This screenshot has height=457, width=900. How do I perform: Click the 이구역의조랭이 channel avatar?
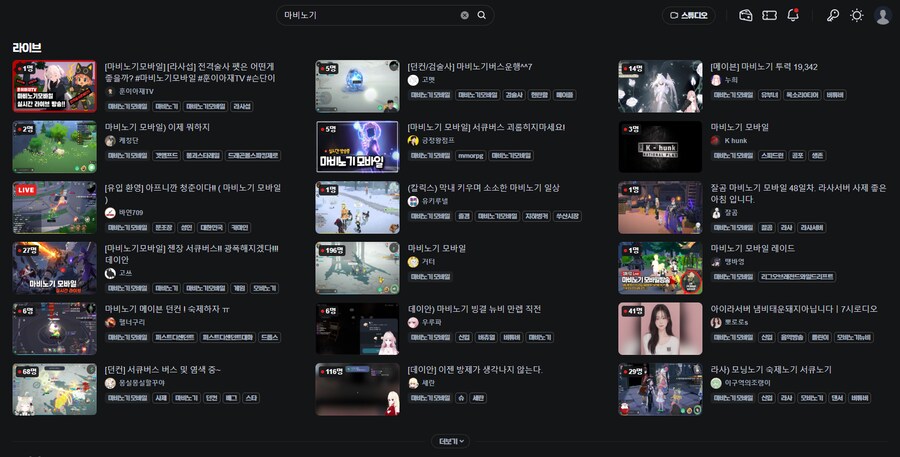pyautogui.click(x=716, y=383)
